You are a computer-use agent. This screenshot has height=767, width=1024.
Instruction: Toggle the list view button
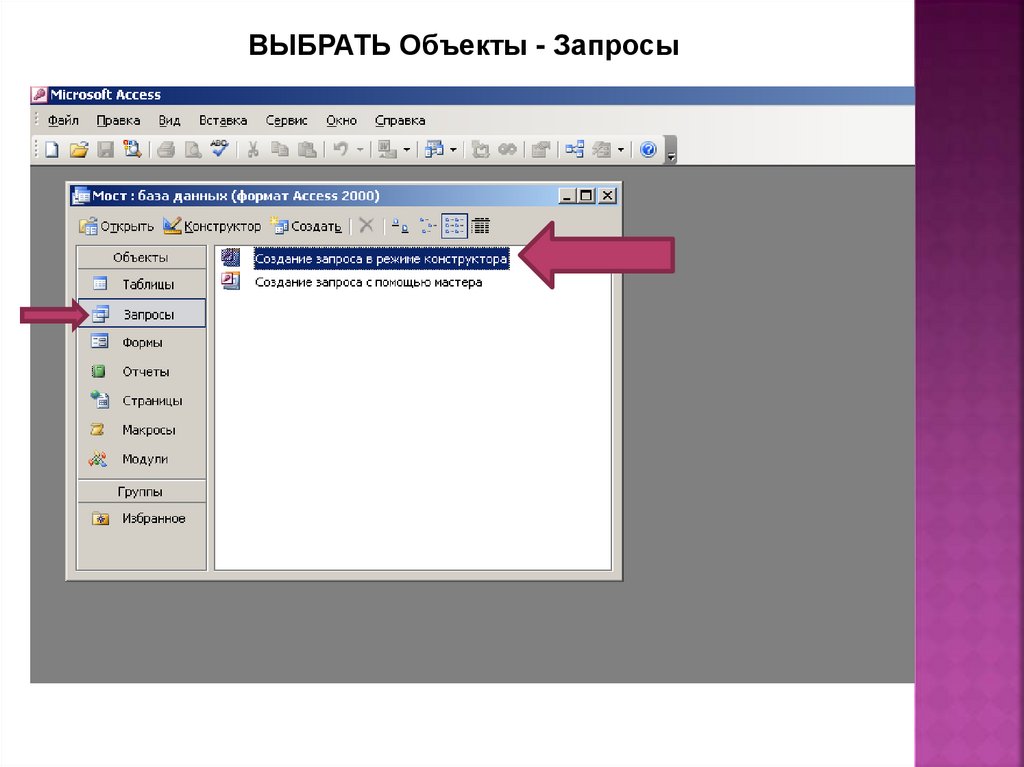454,226
